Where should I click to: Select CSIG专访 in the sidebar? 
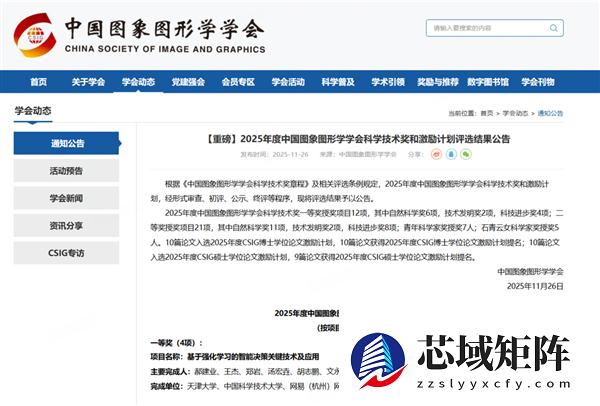pyautogui.click(x=66, y=253)
